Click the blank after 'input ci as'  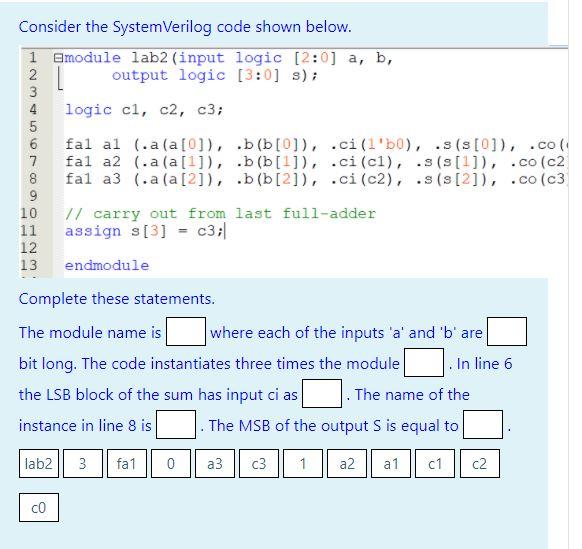[322, 393]
